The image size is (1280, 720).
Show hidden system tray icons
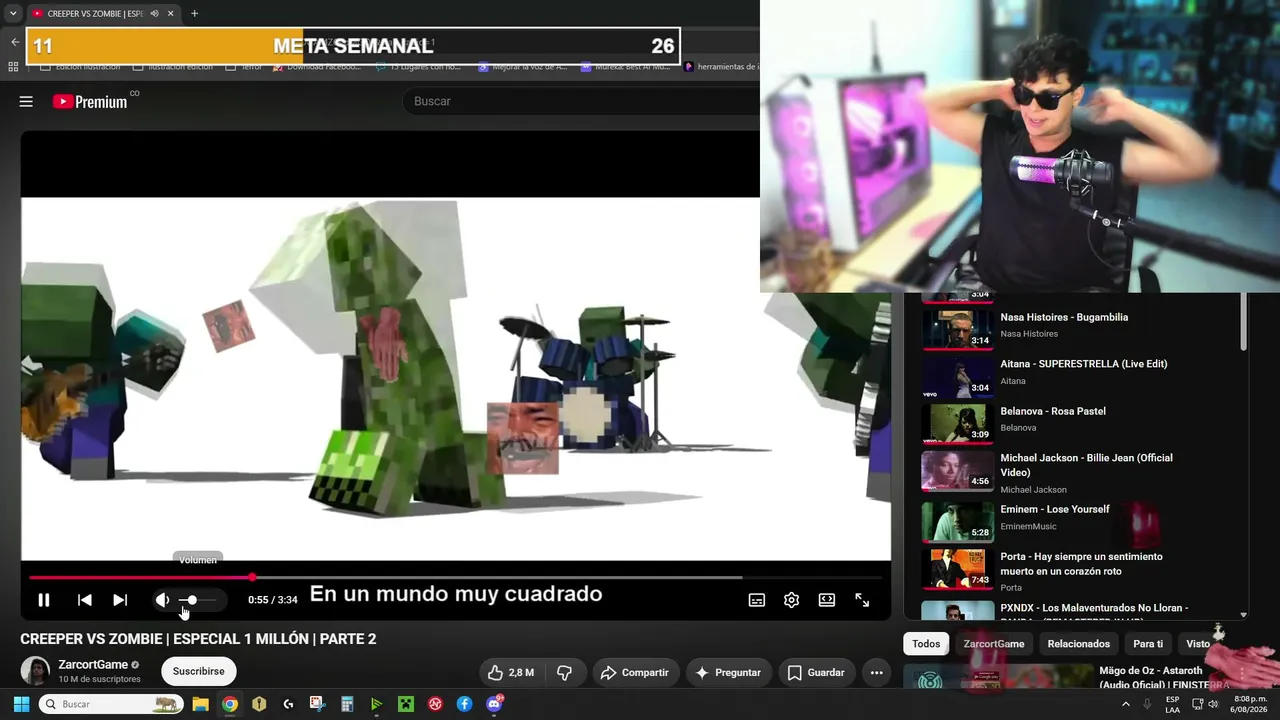pos(1126,704)
